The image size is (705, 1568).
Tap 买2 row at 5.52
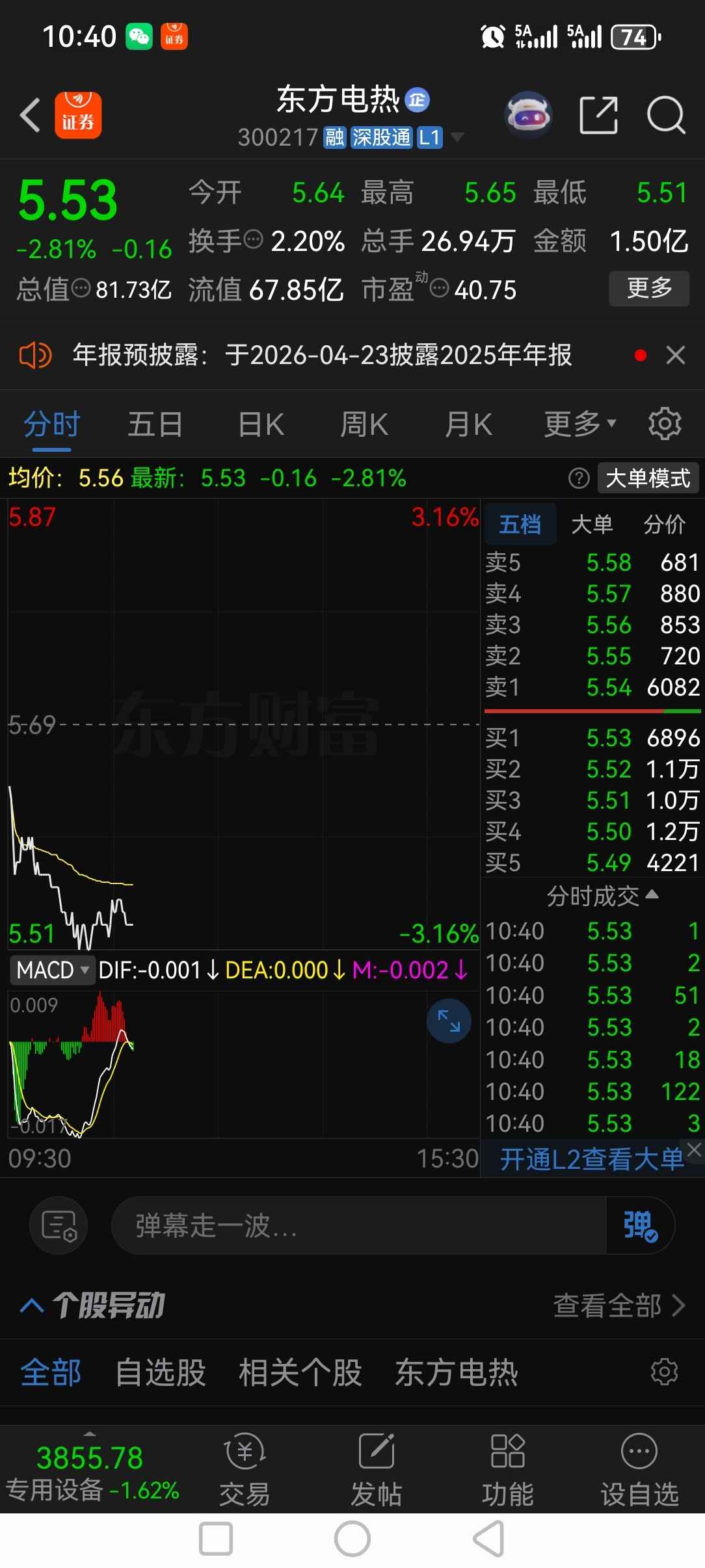point(592,769)
